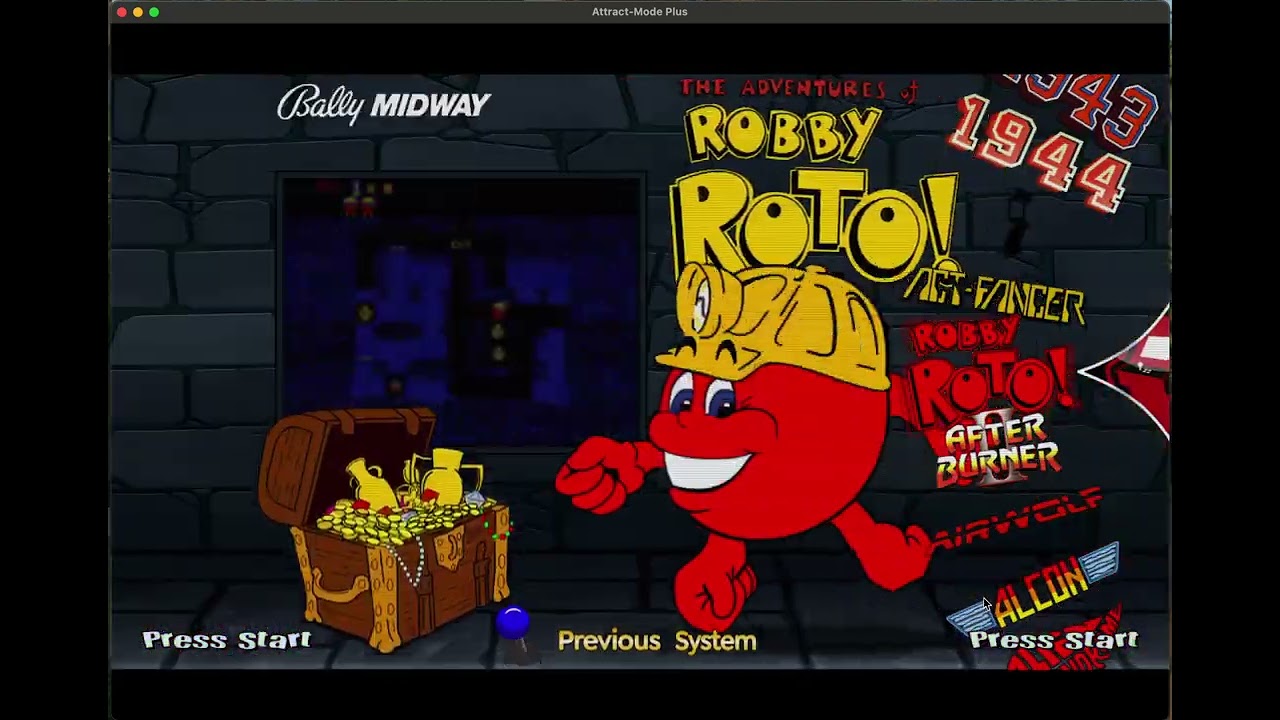The width and height of the screenshot is (1280, 720).
Task: Select the 1944 game logo
Action: pyautogui.click(x=1038, y=152)
